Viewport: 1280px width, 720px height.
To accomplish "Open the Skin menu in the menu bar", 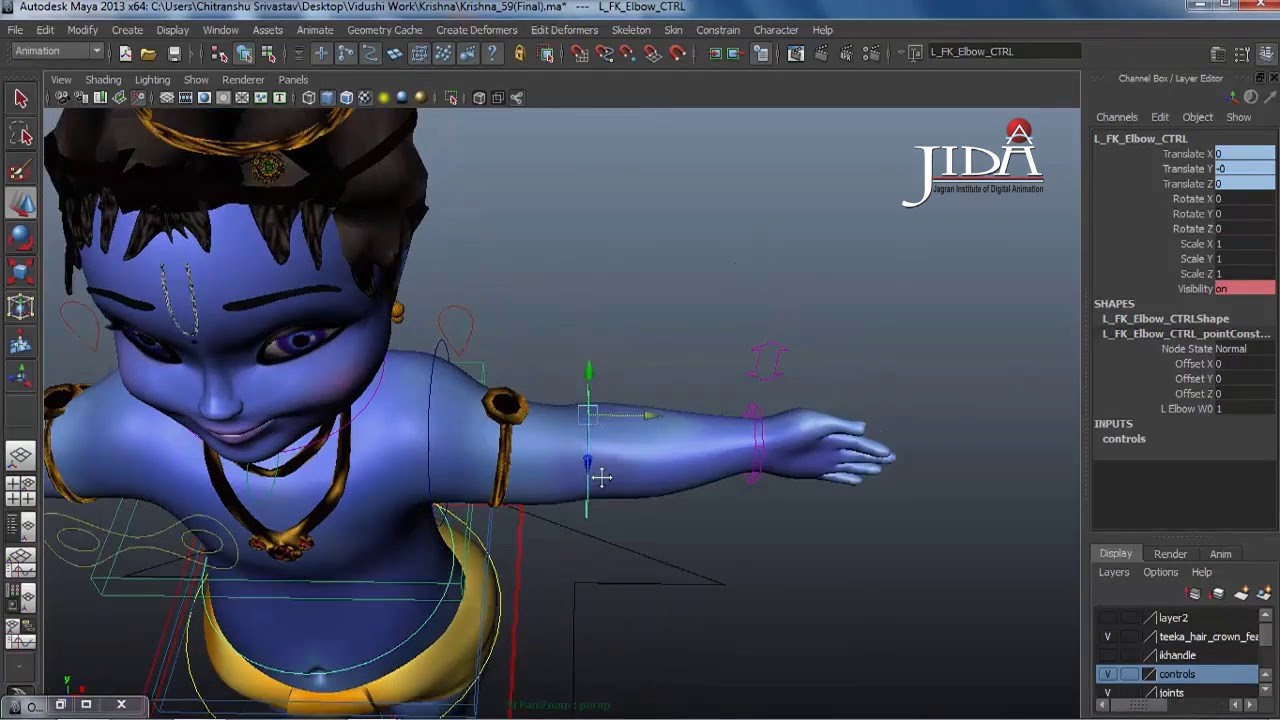I will [672, 30].
